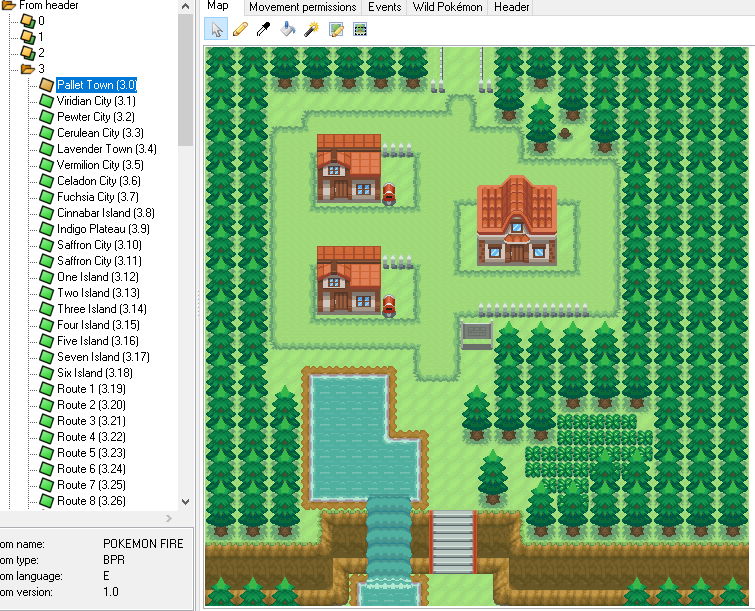Activate the paint bucket fill tool
755x611 pixels.
point(288,29)
